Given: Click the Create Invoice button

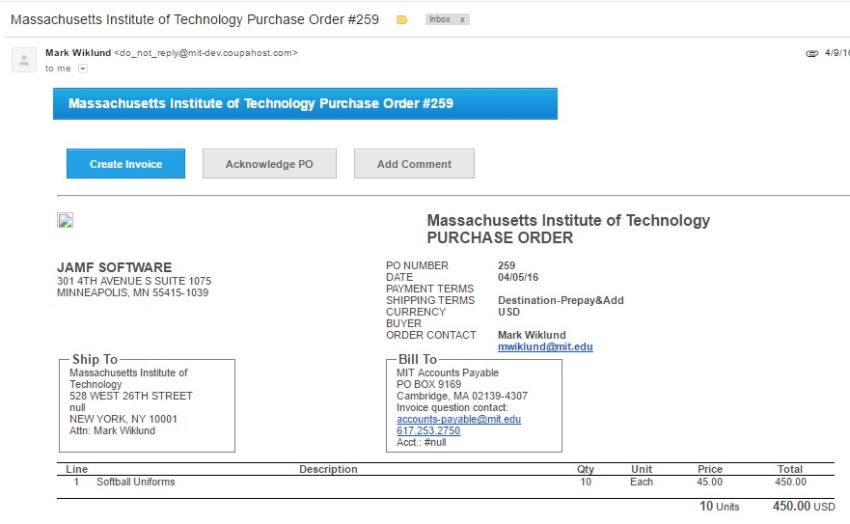Looking at the screenshot, I should pyautogui.click(x=126, y=164).
